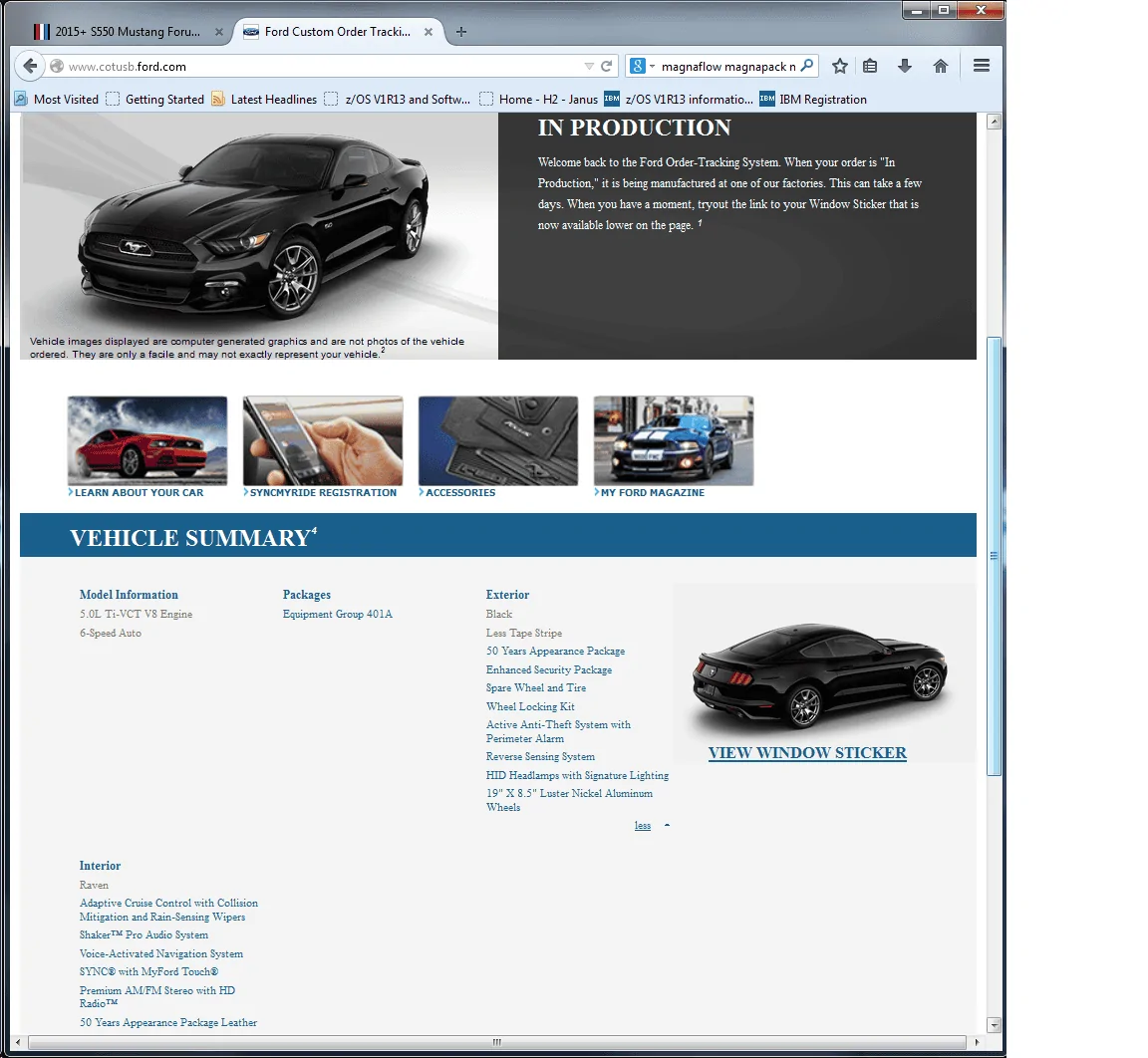Follow LEARN ABOUT YOUR CAR link
This screenshot has height=1058, width=1148.
(x=139, y=492)
